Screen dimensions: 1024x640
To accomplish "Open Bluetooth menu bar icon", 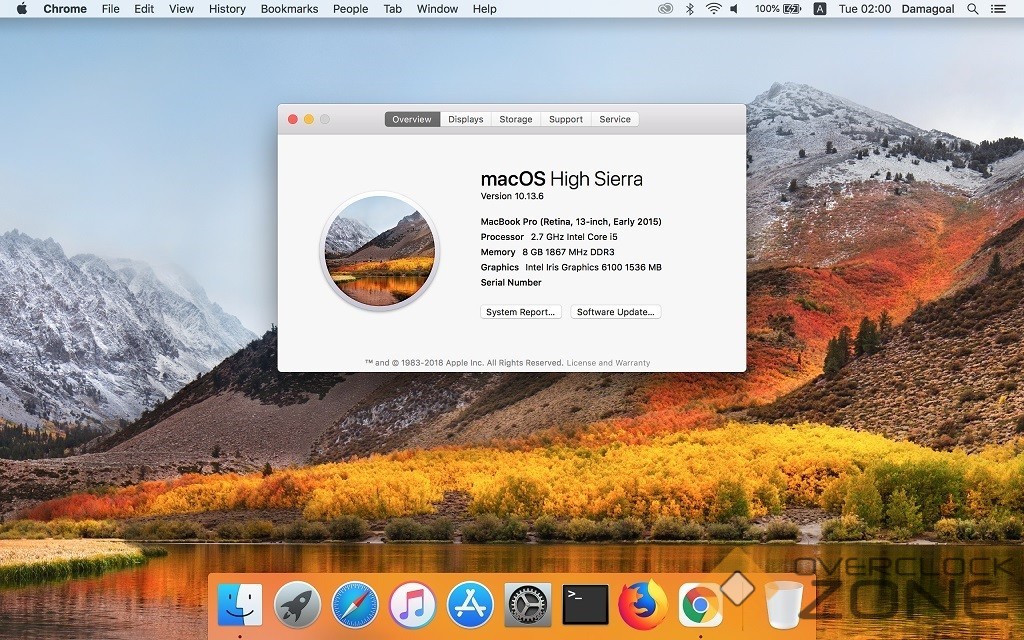I will [x=689, y=9].
